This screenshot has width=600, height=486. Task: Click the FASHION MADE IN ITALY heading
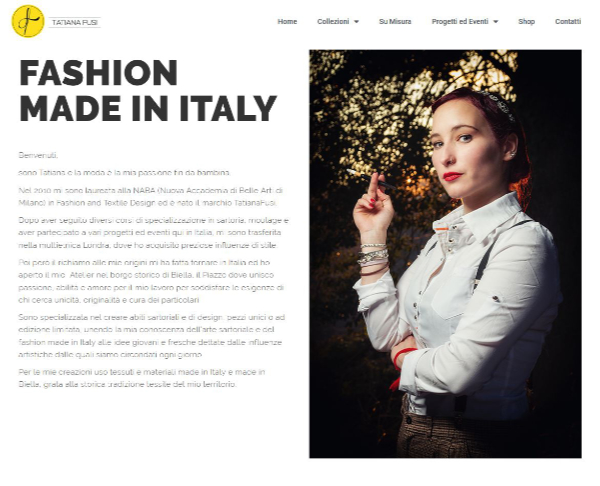click(147, 90)
